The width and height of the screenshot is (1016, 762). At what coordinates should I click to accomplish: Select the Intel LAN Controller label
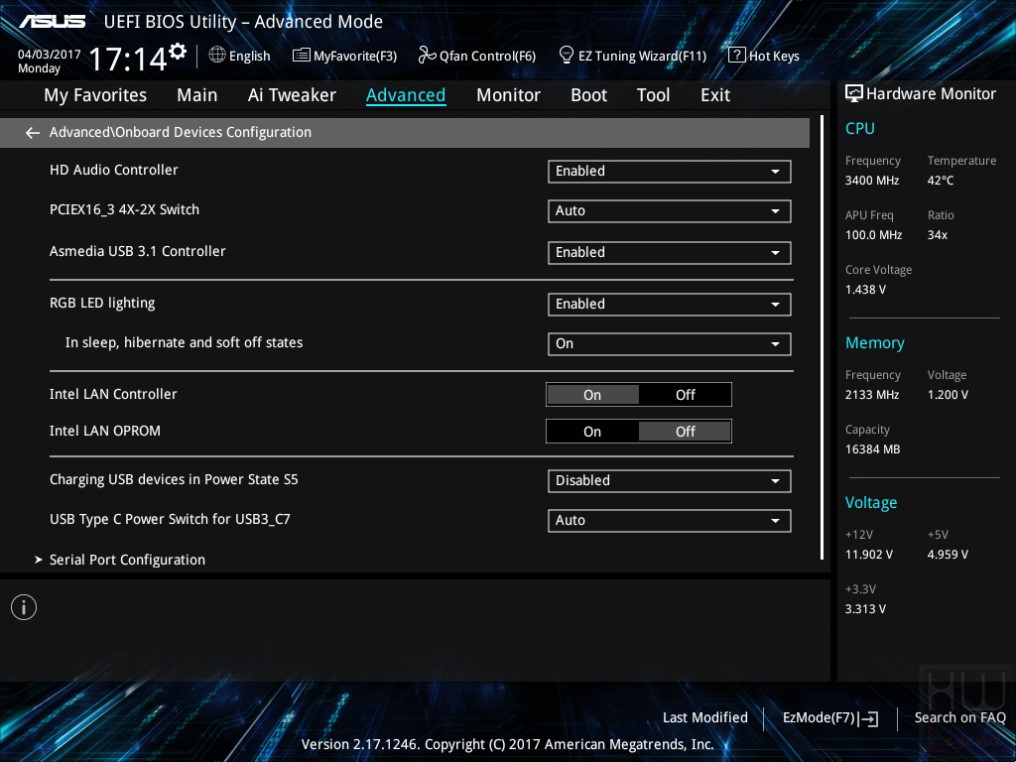pos(113,394)
